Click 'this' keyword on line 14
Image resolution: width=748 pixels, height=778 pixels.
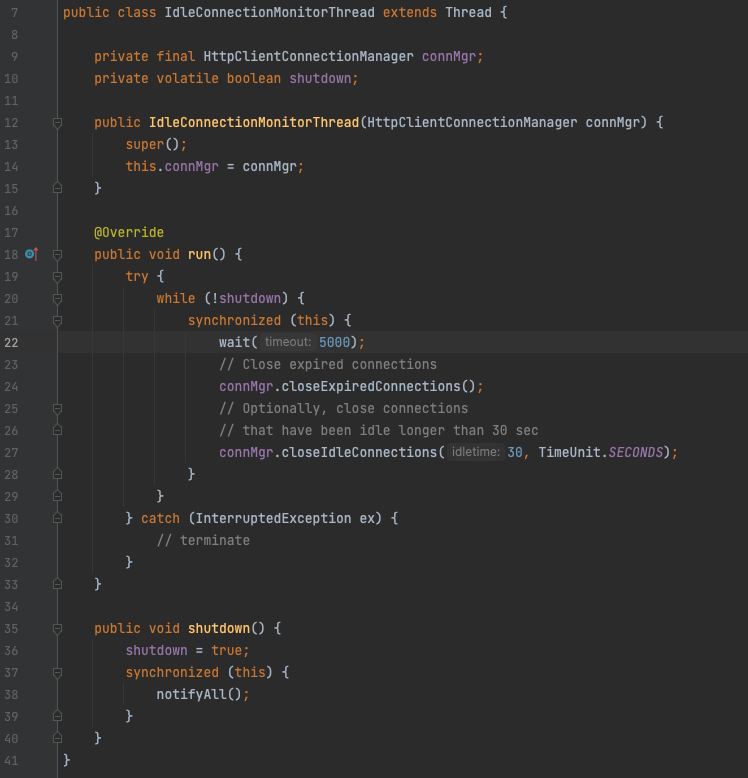tap(141, 166)
